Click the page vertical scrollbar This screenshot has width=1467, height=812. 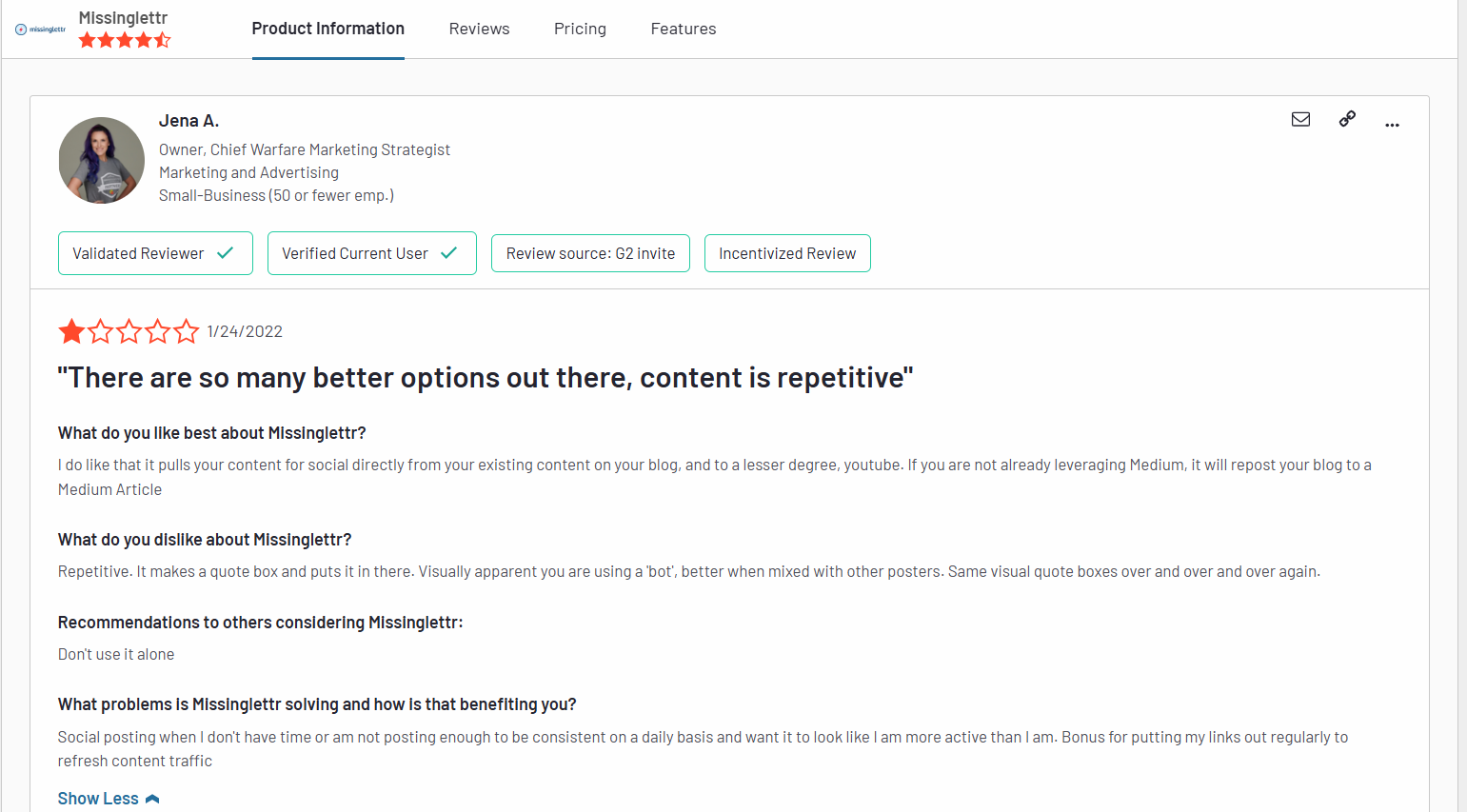tap(1462, 406)
